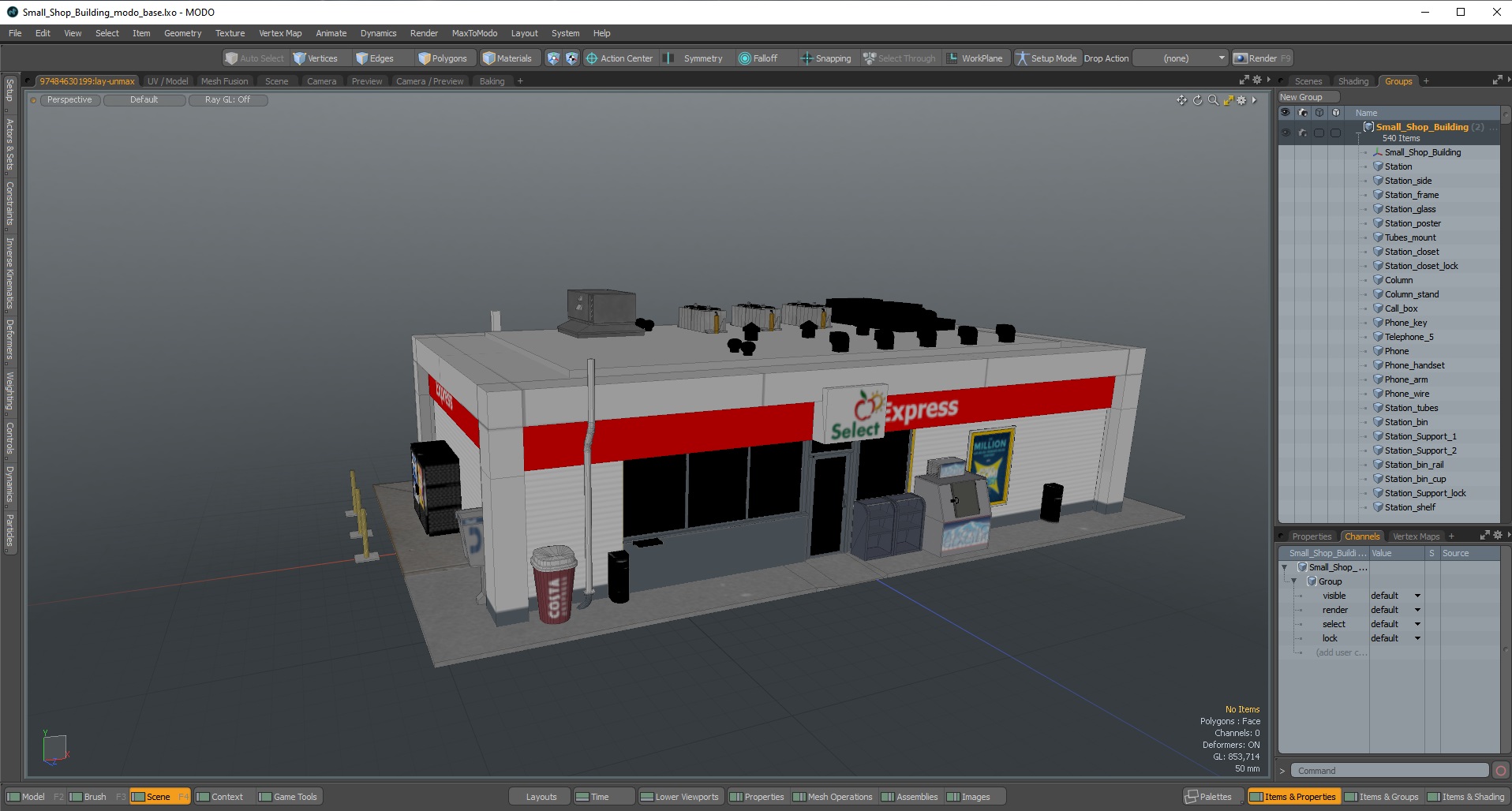The height and width of the screenshot is (811, 1512).
Task: Click the Mesh Operations button
Action: pos(833,797)
